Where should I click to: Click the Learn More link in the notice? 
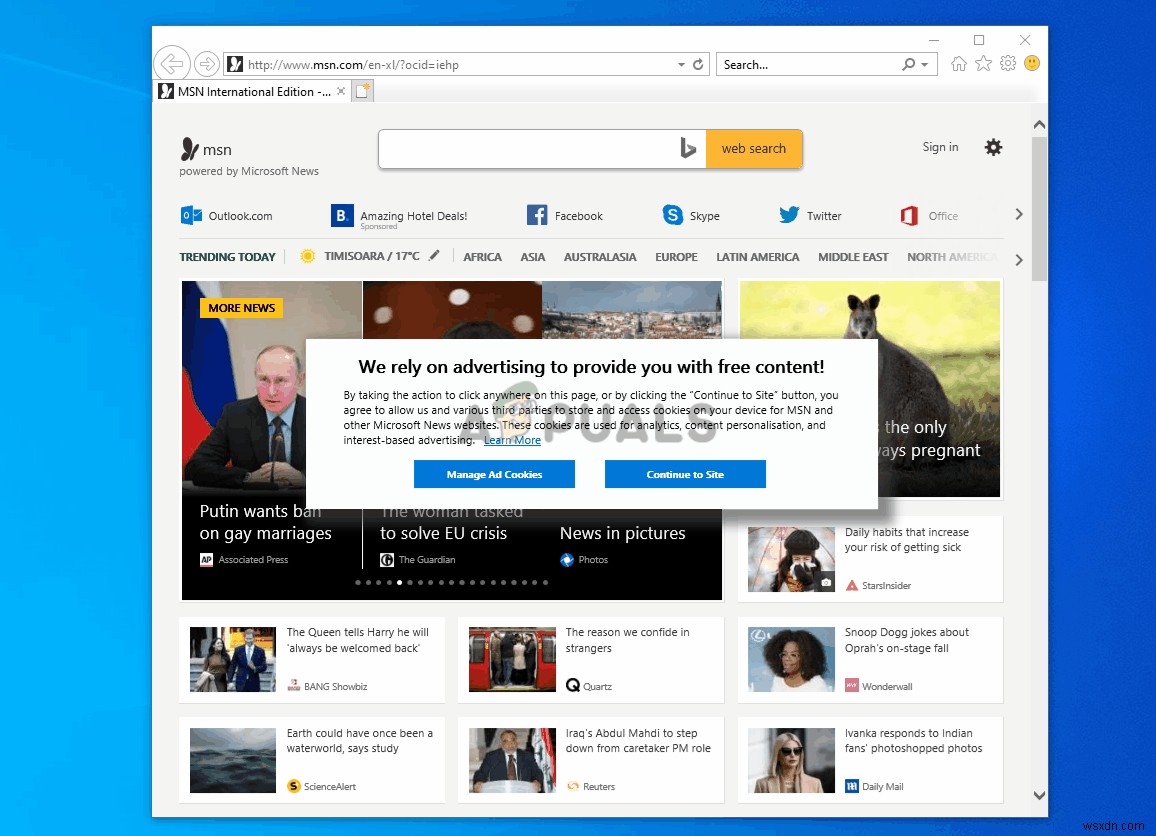point(512,439)
